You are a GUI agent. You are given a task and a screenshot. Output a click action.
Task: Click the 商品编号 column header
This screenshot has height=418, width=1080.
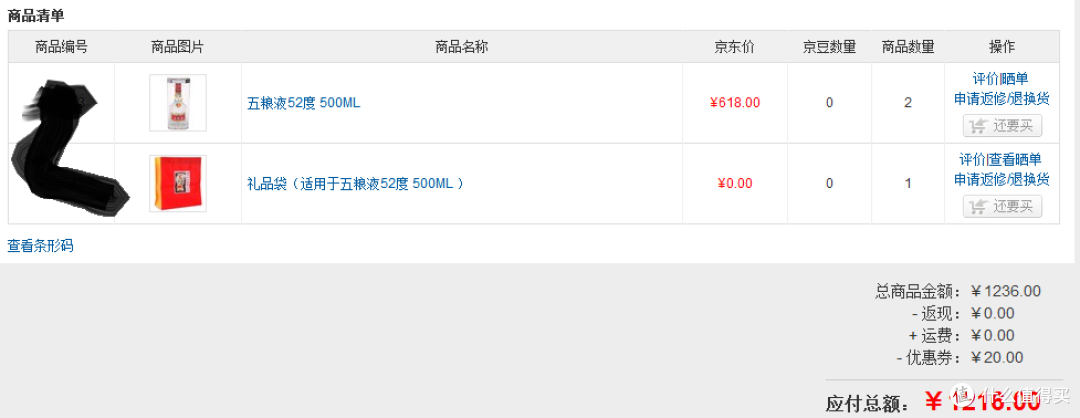(x=61, y=47)
